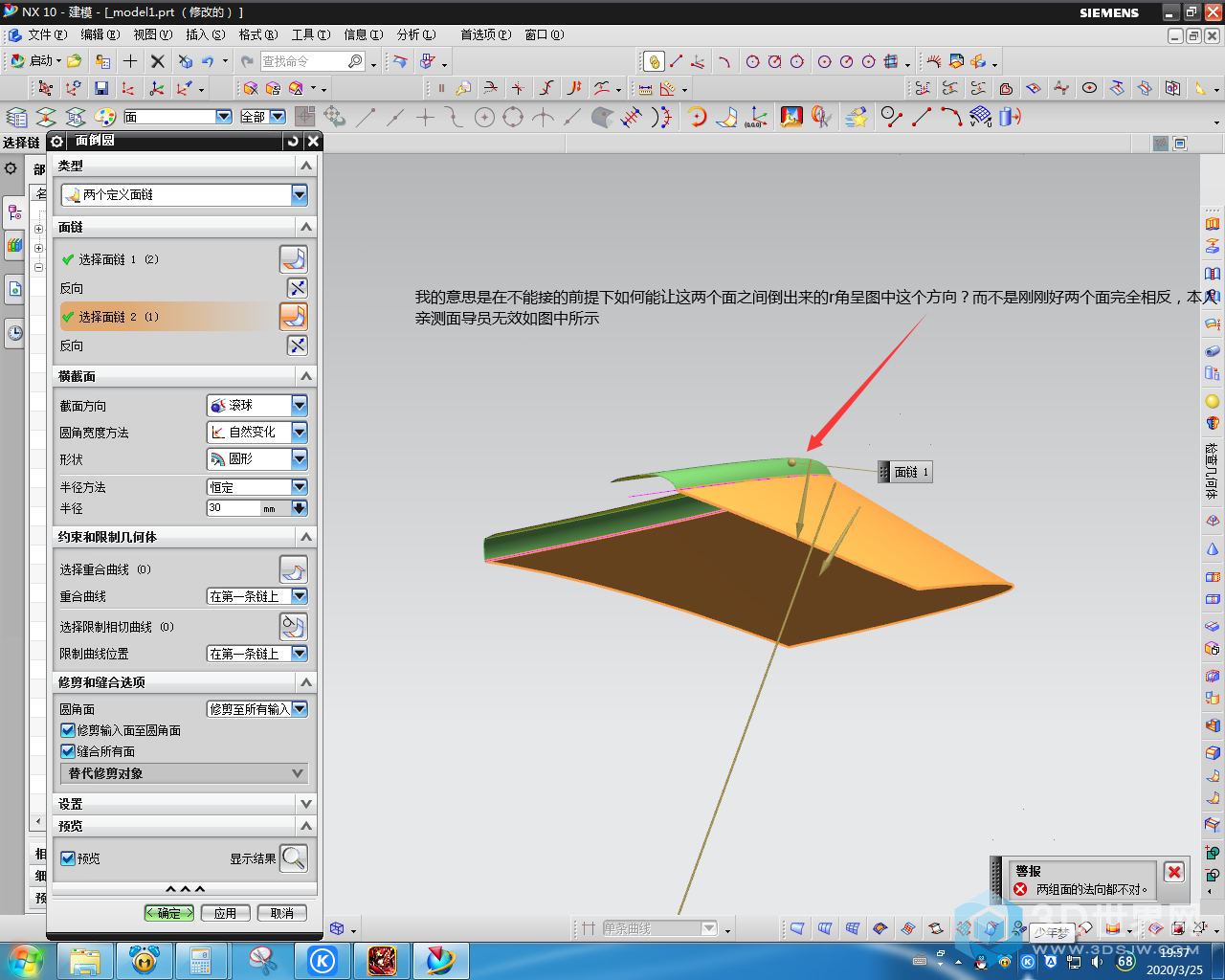
Task: Click the Windows Start orb
Action: pos(26,959)
